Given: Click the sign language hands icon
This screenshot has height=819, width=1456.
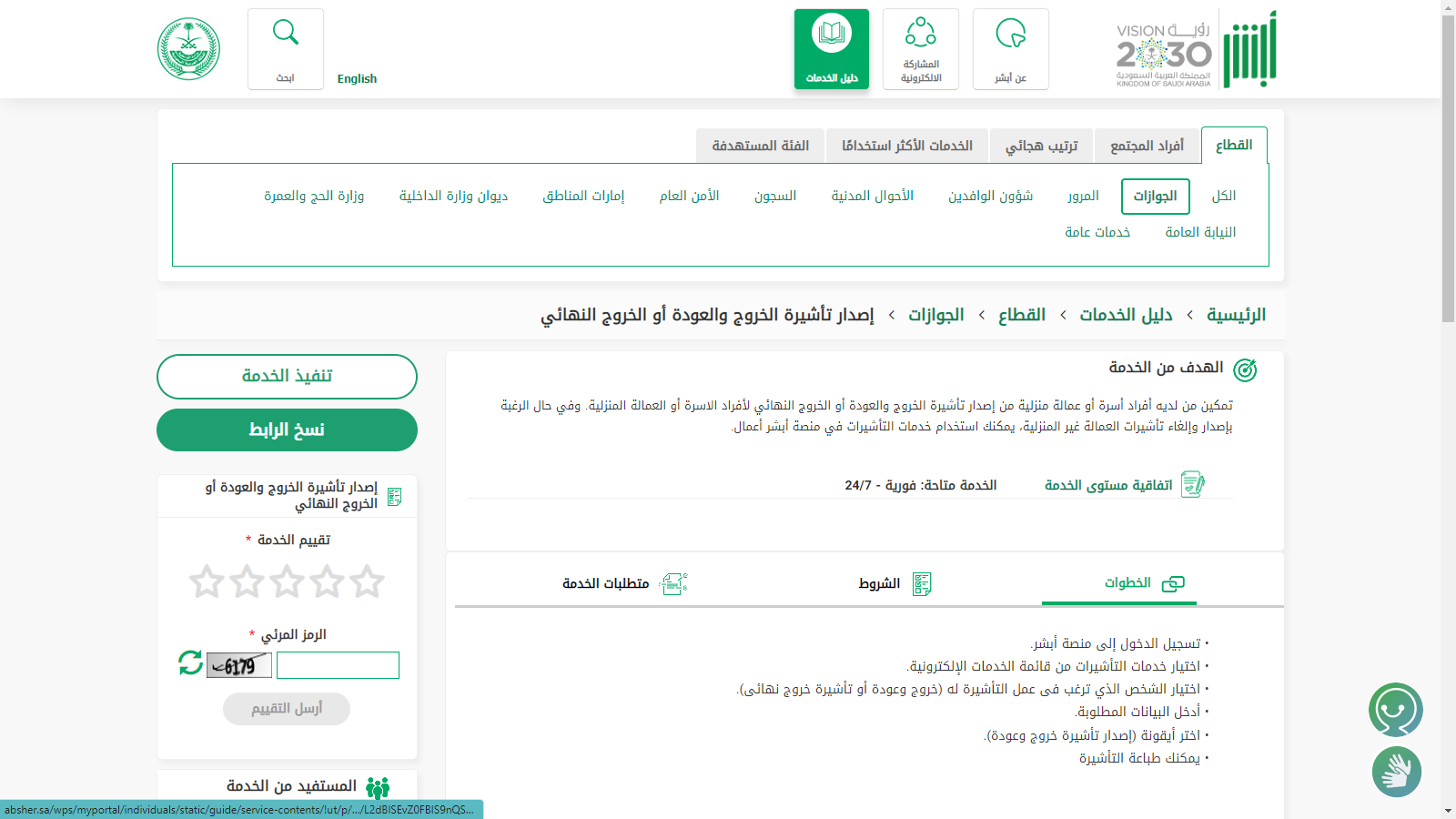Looking at the screenshot, I should (x=1396, y=772).
